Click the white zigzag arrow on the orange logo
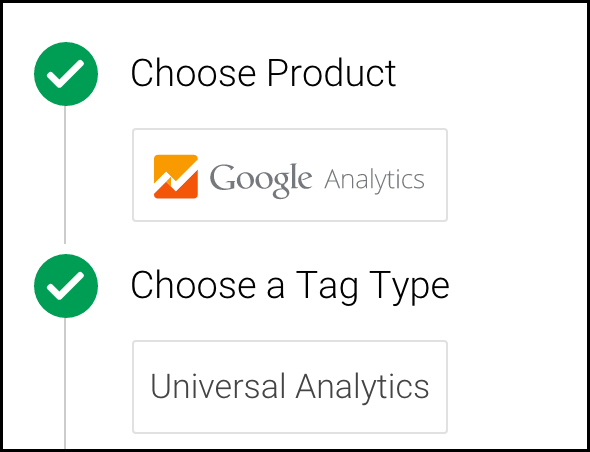The width and height of the screenshot is (590, 452). pos(176,177)
